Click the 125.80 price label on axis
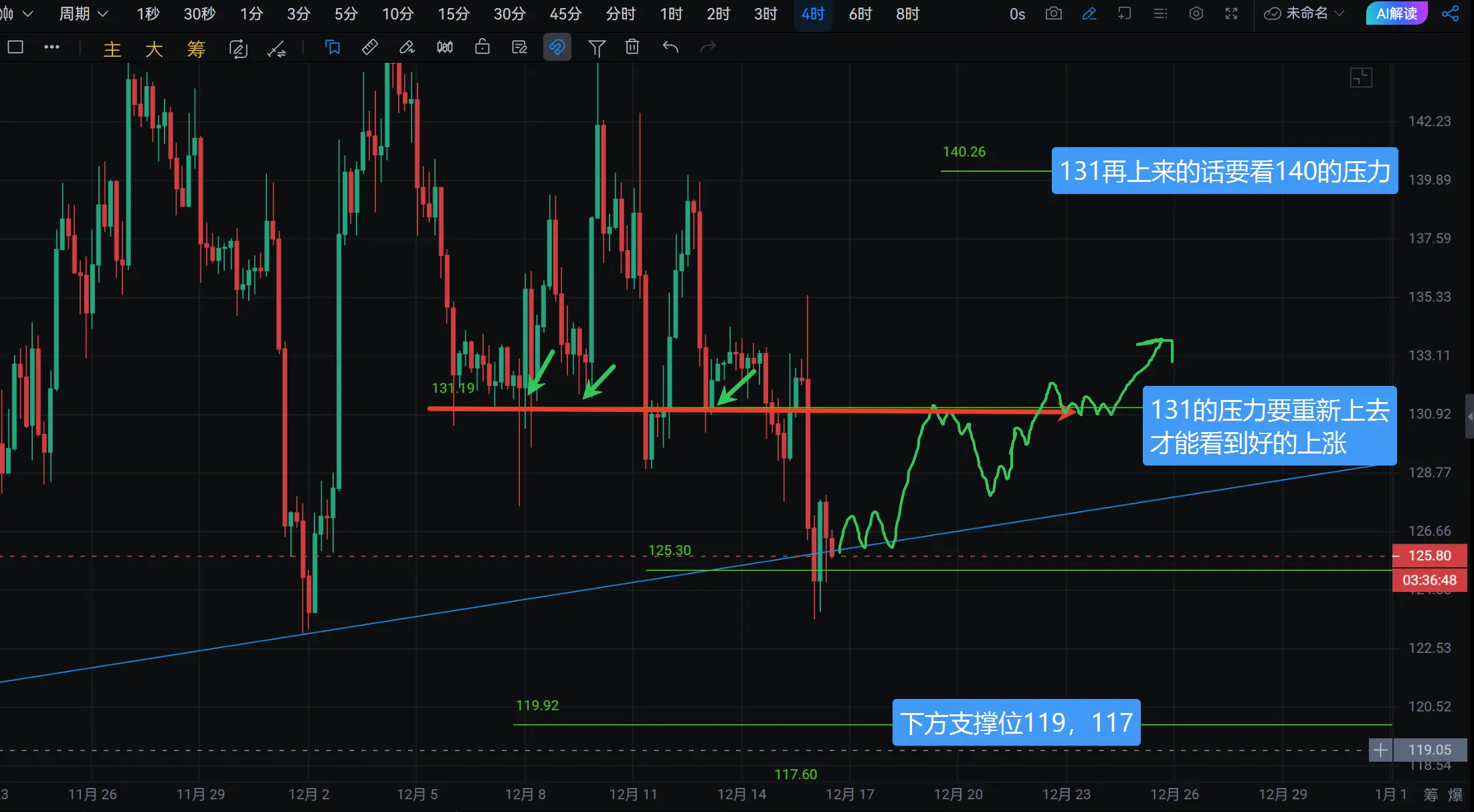The image size is (1474, 812). click(1429, 555)
